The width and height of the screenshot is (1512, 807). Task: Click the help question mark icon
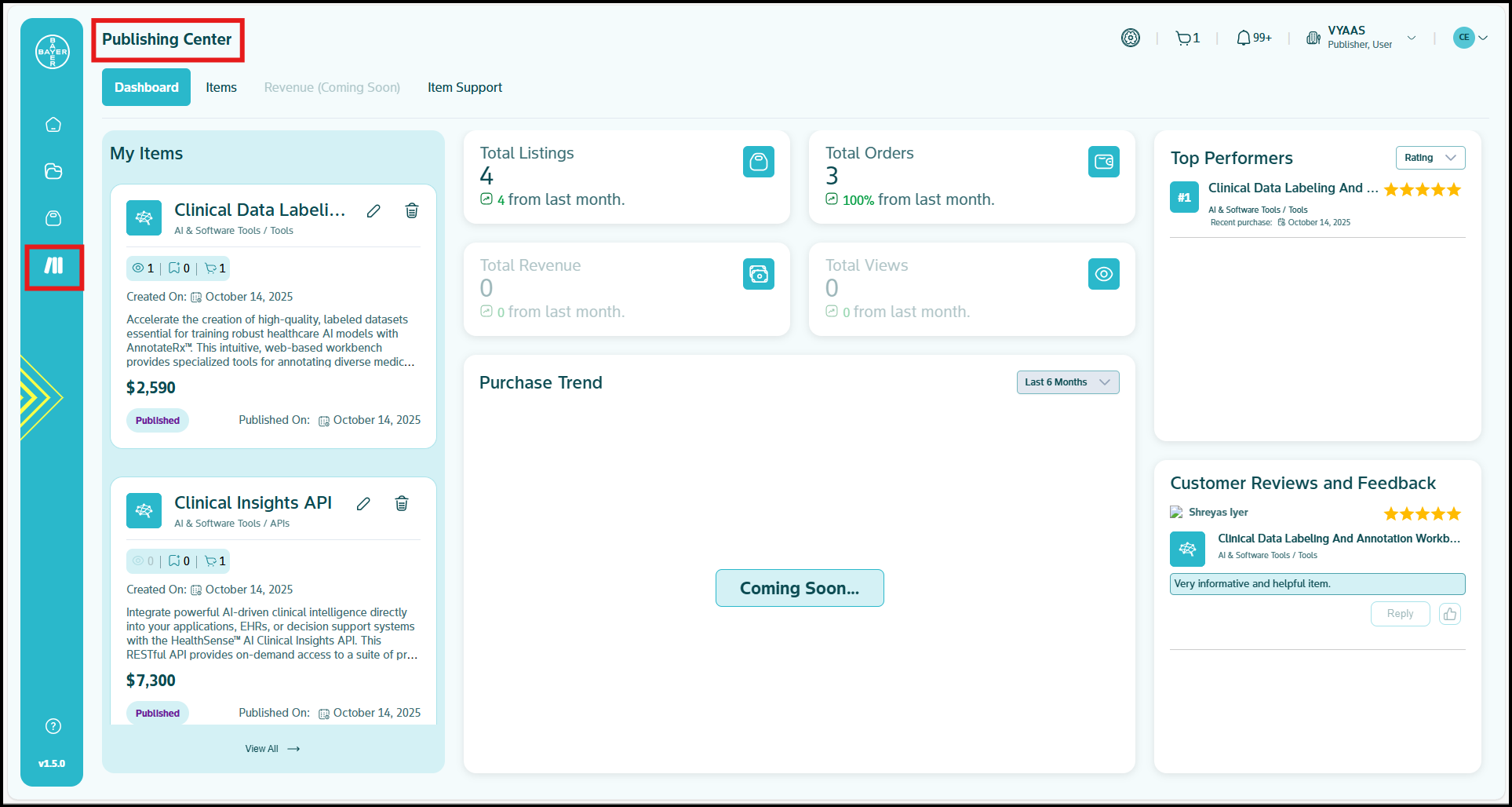53,726
